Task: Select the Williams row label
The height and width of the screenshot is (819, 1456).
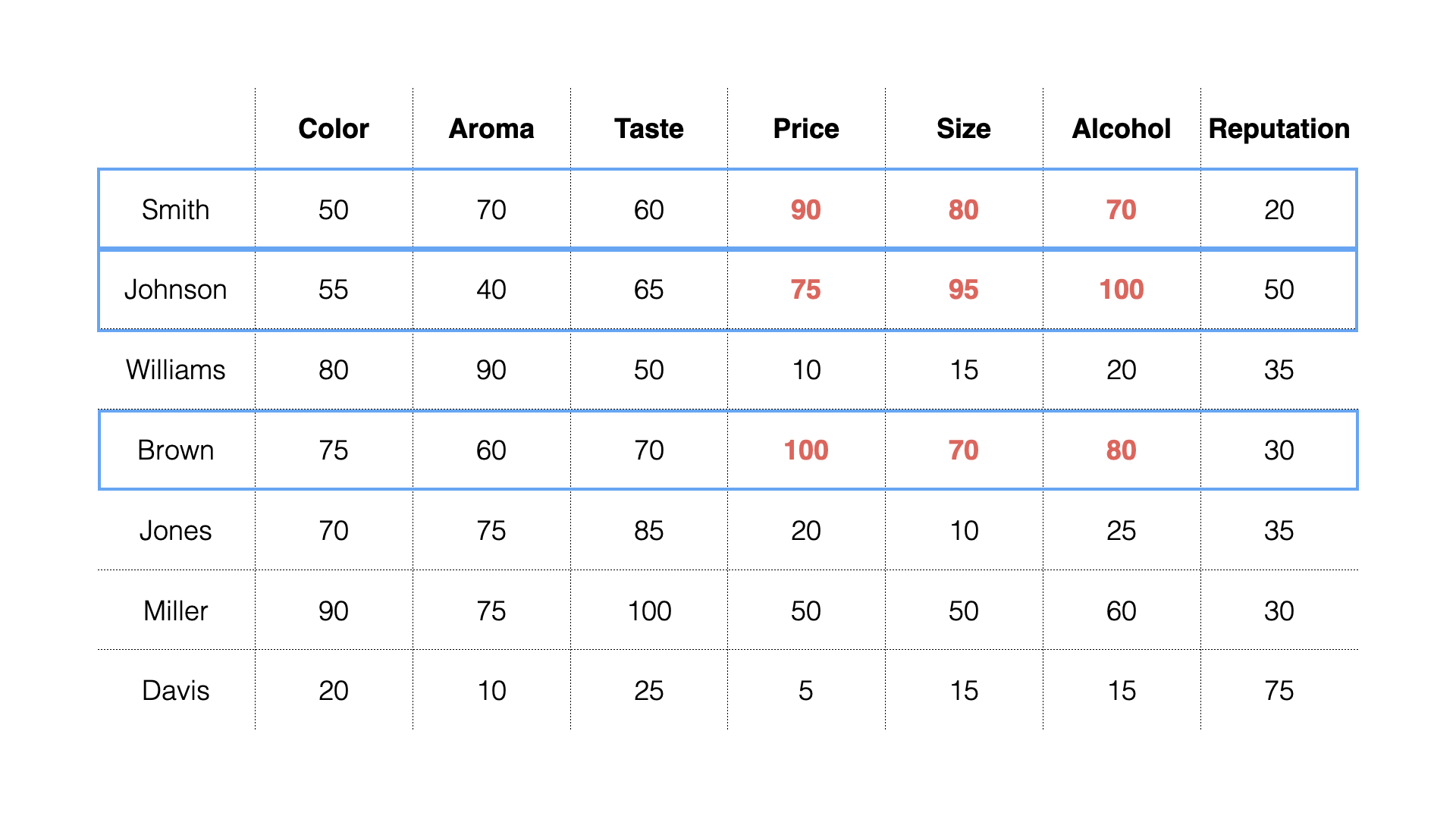Action: point(175,370)
